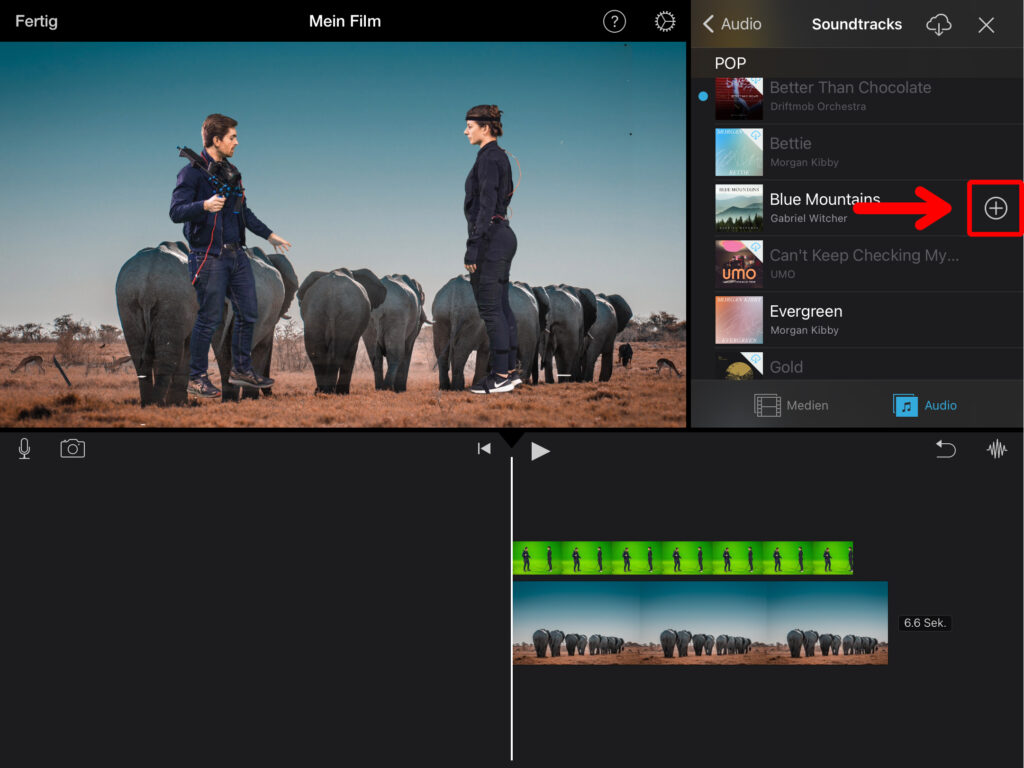Undo the last edit
The height and width of the screenshot is (768, 1024).
[x=945, y=449]
